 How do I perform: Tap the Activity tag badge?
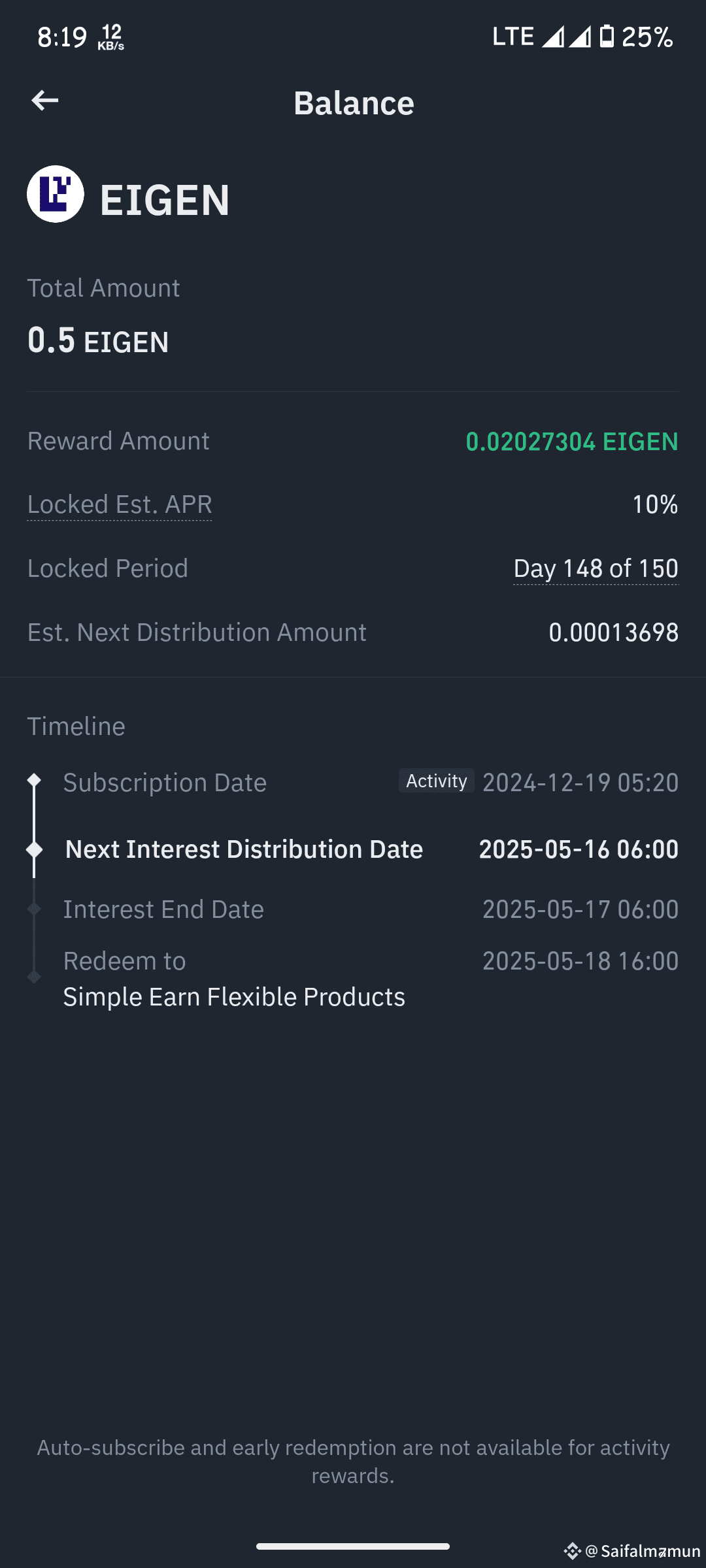(x=437, y=781)
